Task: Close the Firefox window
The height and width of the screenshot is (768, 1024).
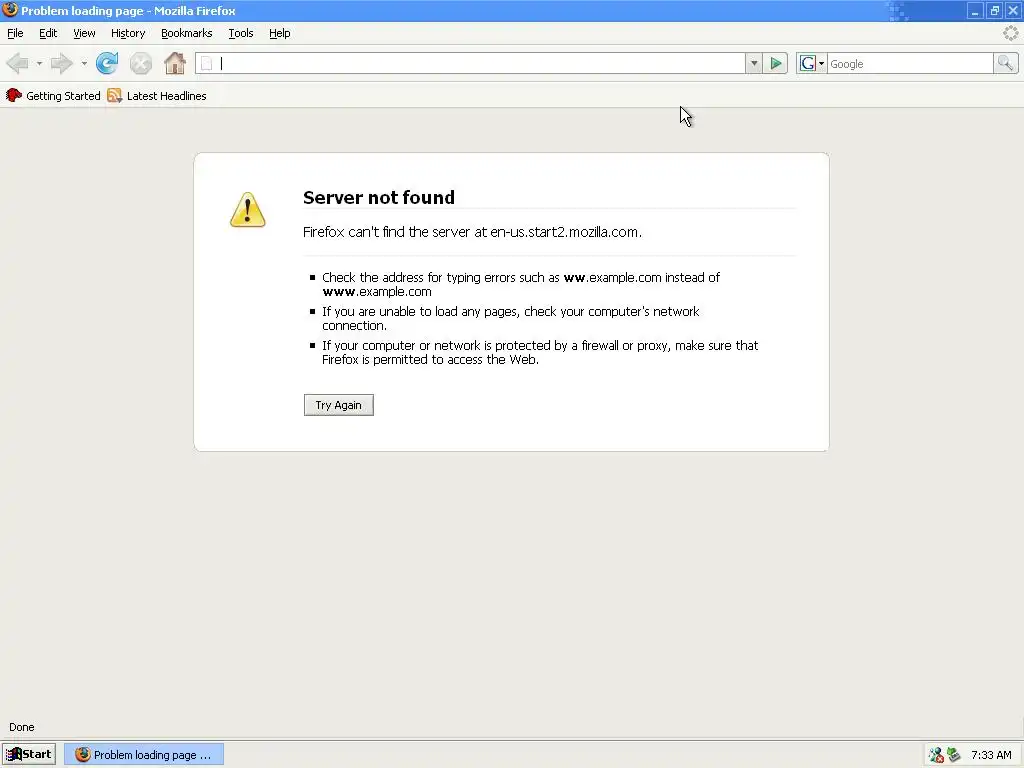Action: (x=1013, y=10)
